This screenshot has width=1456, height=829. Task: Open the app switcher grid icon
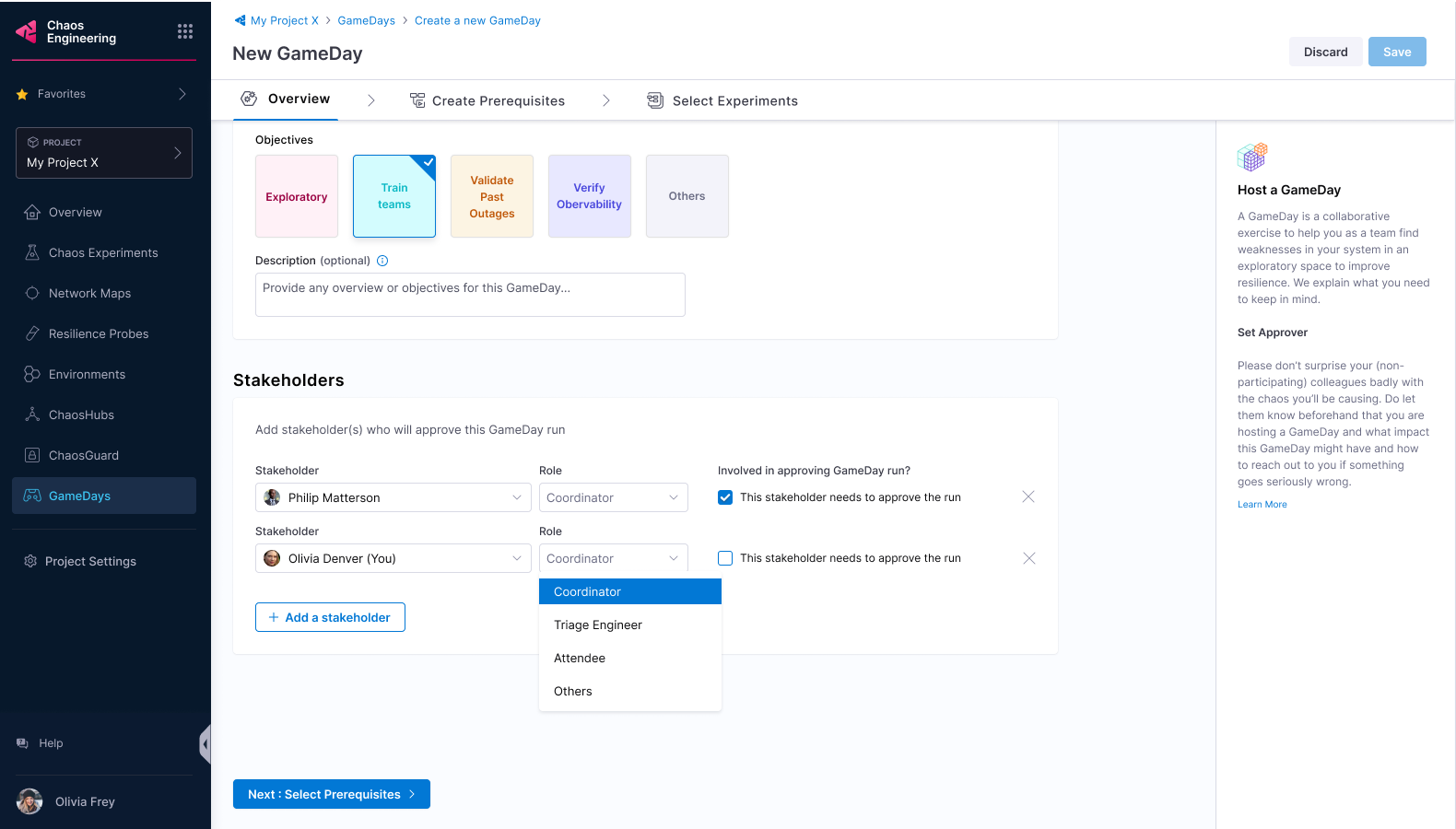tap(185, 31)
